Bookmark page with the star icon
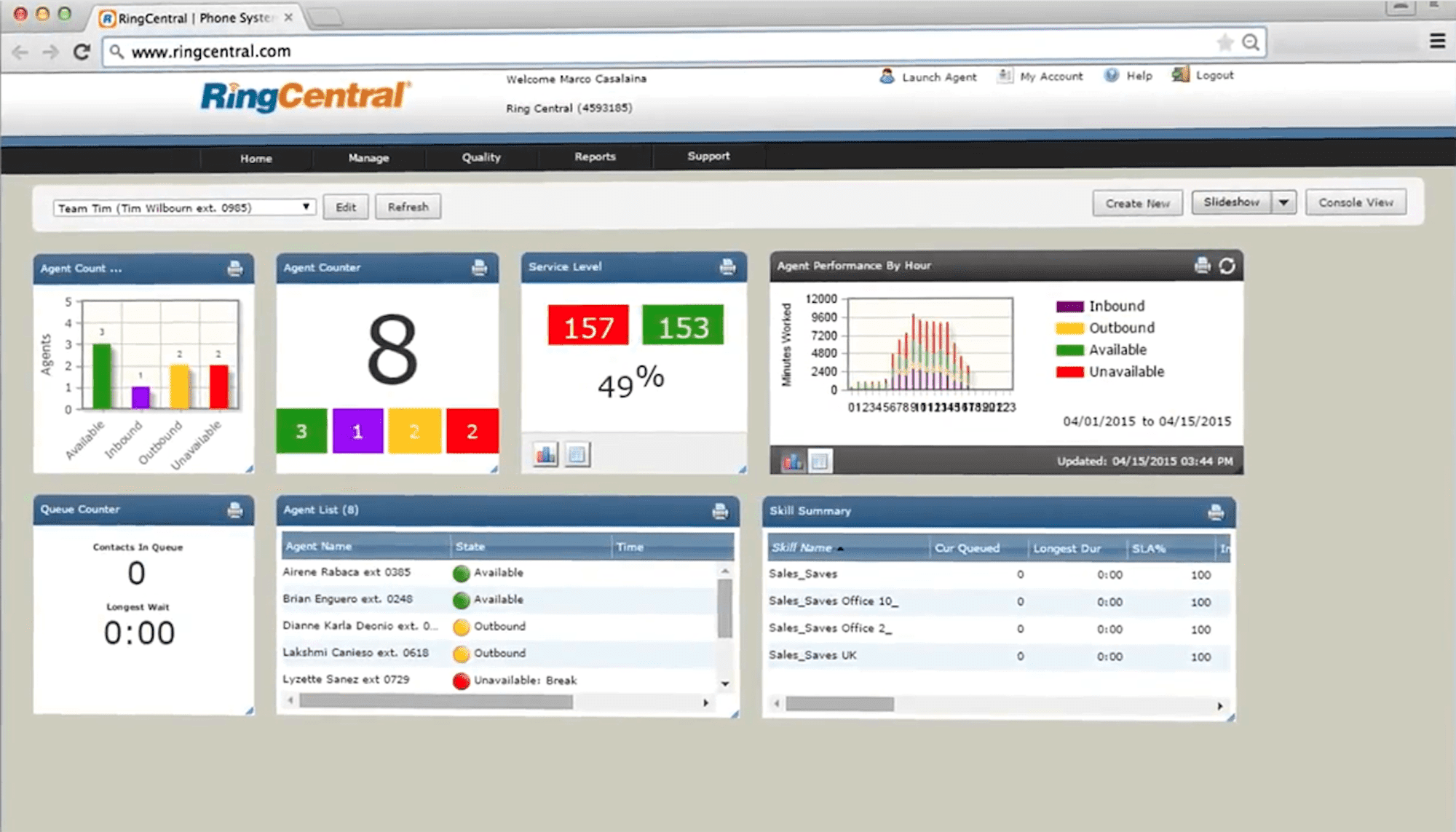Image resolution: width=1456 pixels, height=832 pixels. (1225, 43)
